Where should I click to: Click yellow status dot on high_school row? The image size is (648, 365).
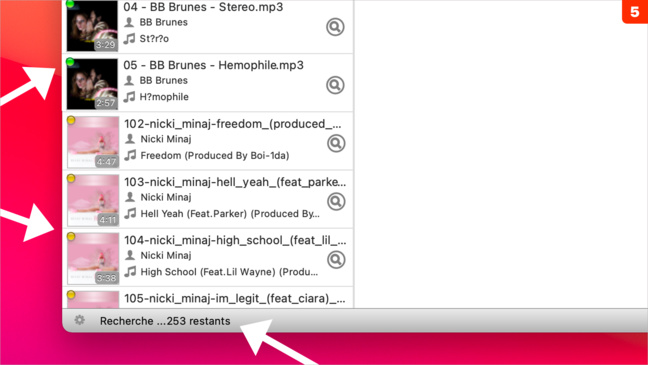tap(71, 237)
